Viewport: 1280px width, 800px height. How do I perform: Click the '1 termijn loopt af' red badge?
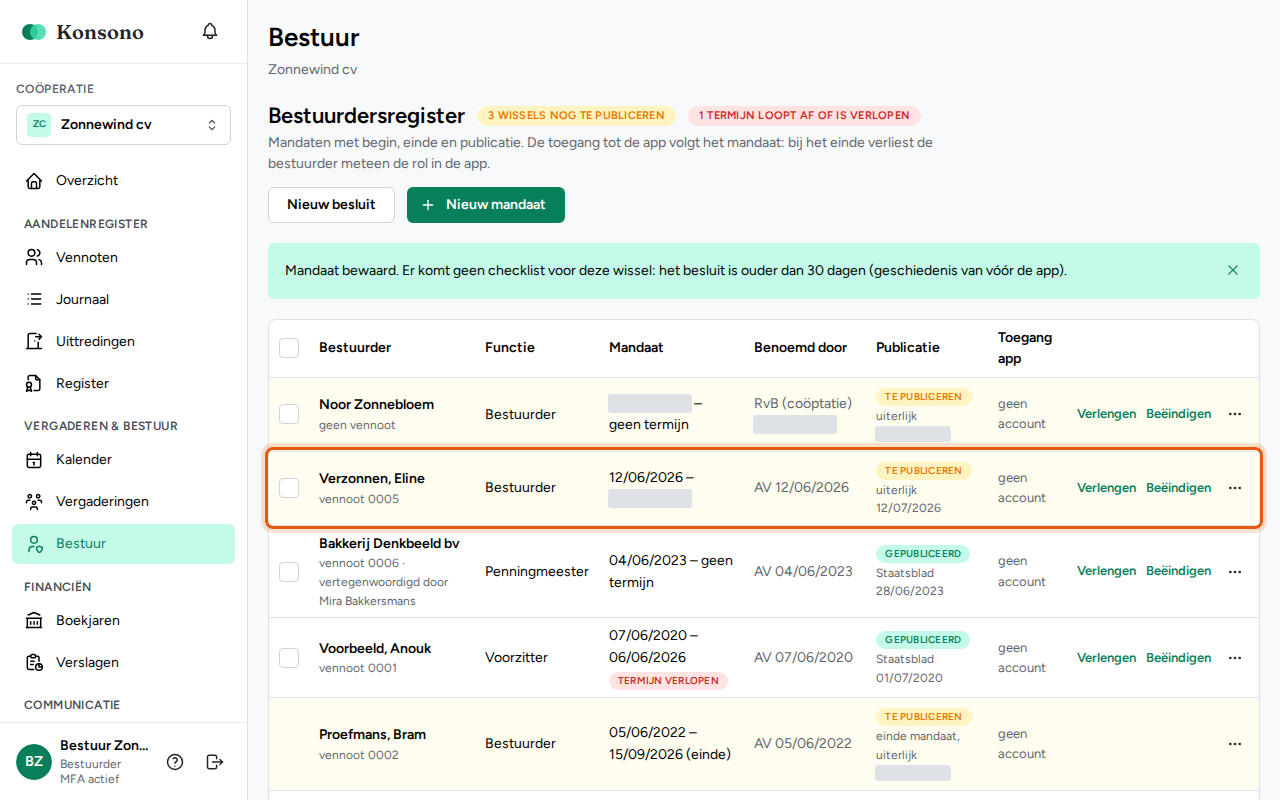805,116
